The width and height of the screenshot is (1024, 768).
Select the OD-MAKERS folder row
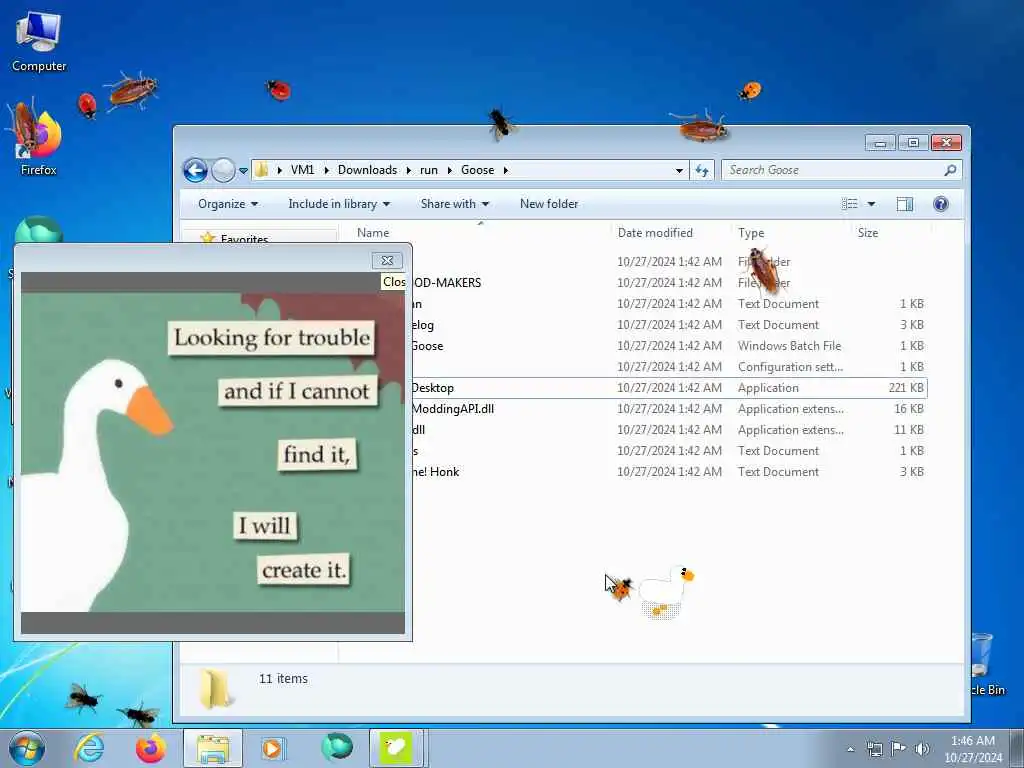[669, 283]
